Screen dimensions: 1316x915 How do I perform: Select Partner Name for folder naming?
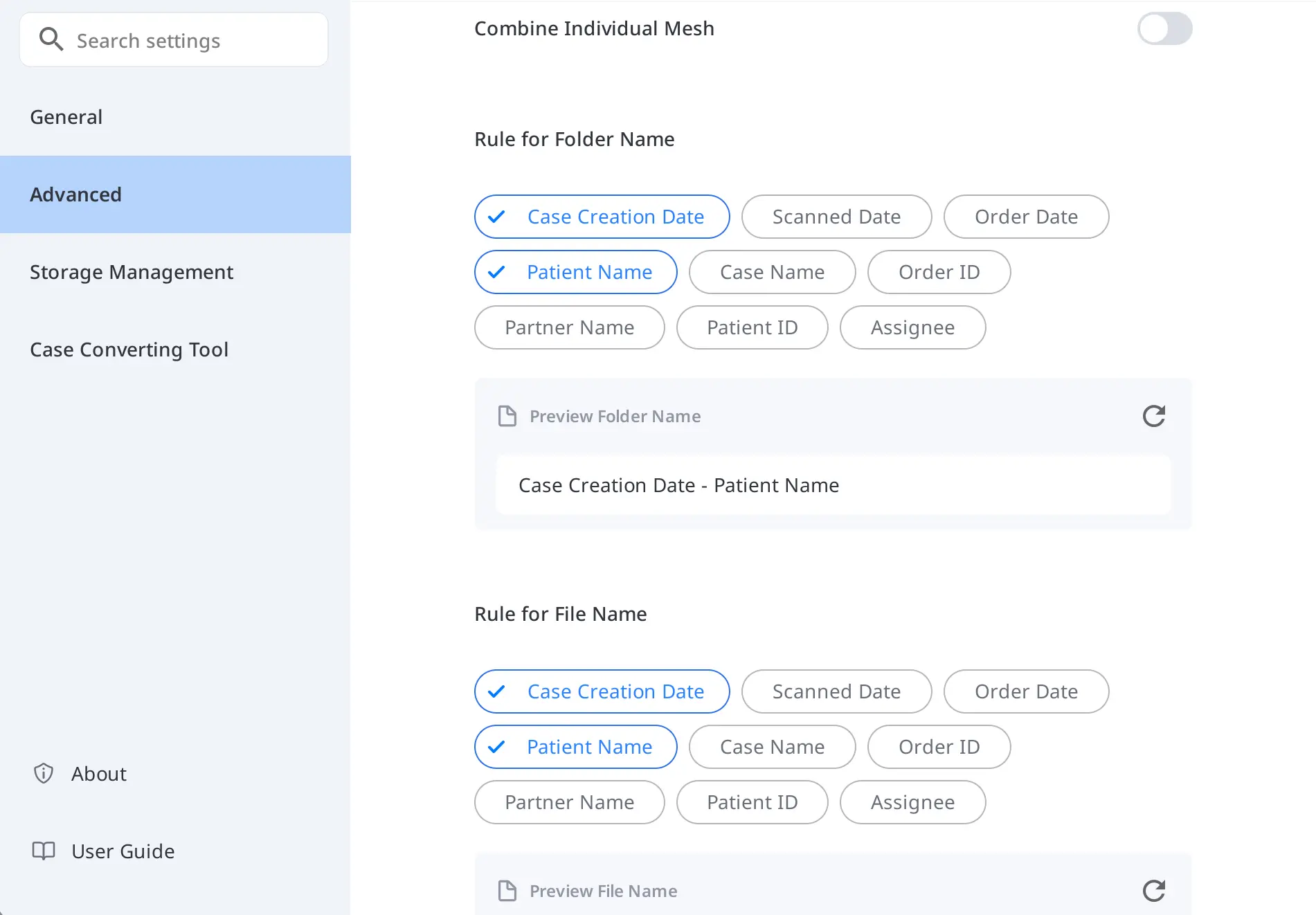569,327
